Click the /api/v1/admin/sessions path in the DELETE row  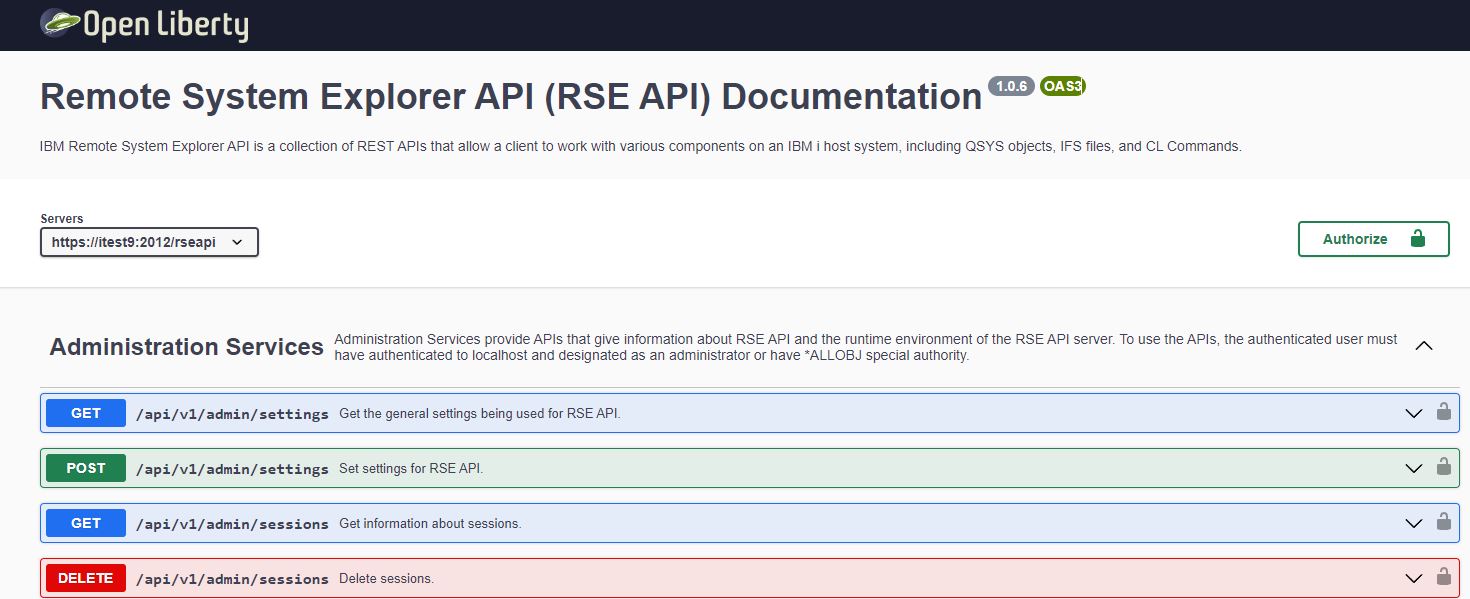[x=232, y=579]
